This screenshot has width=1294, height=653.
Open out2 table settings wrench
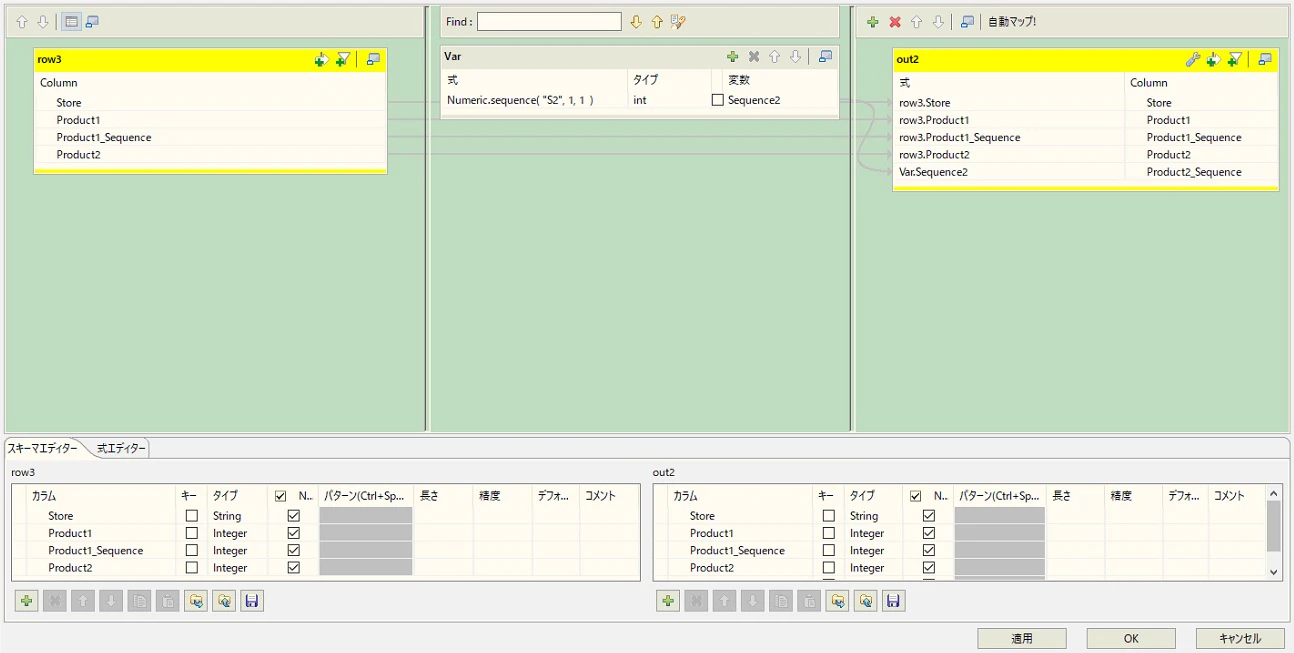coord(1192,60)
